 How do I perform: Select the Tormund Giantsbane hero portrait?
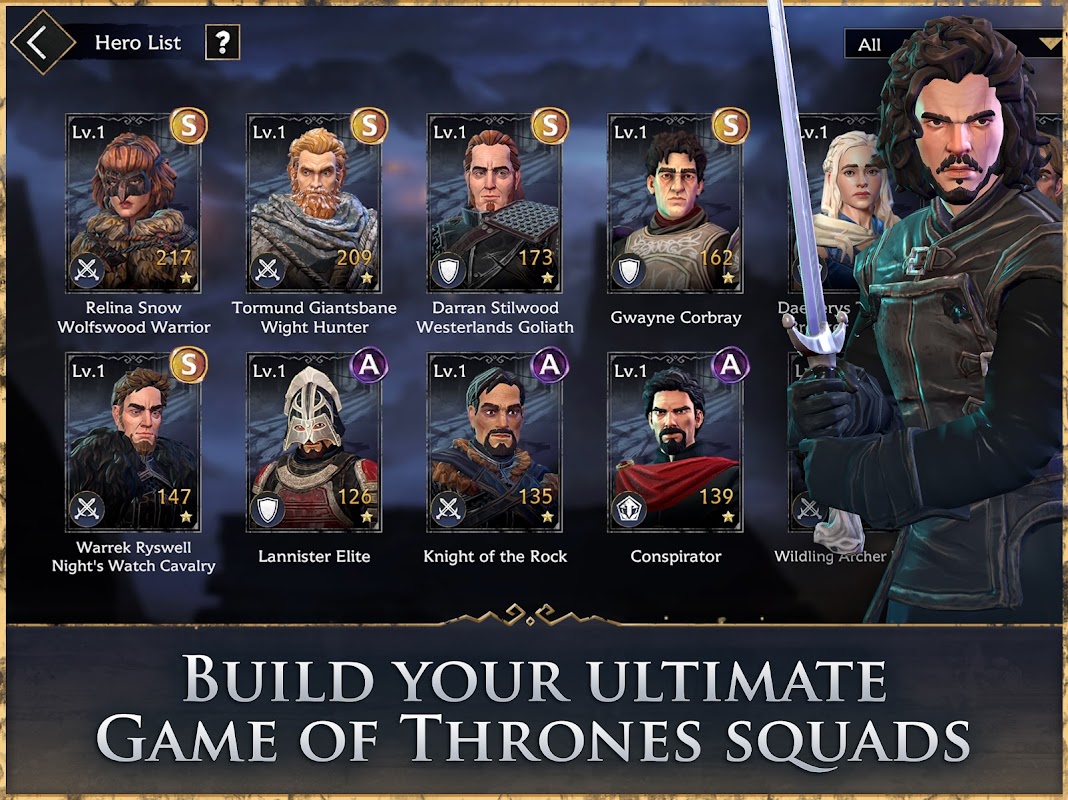pyautogui.click(x=314, y=203)
